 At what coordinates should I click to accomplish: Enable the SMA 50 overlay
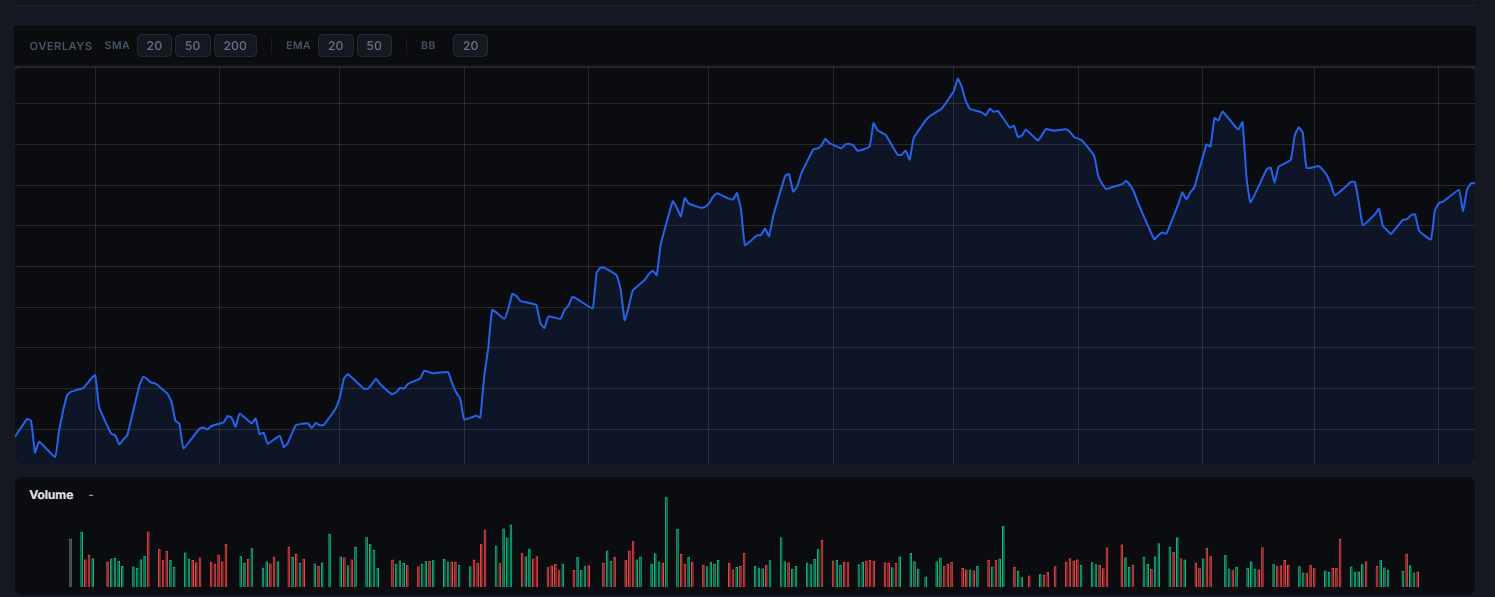tap(193, 46)
